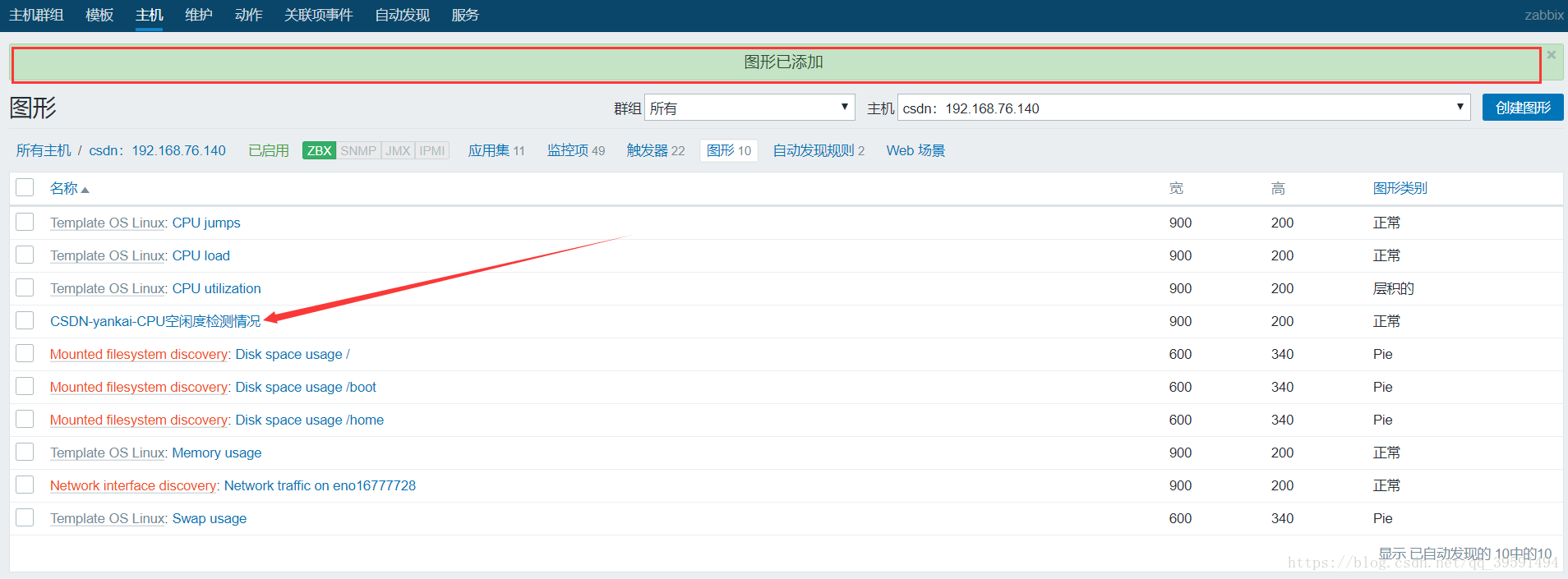Image resolution: width=1568 pixels, height=579 pixels.
Task: Open the 模板 menu
Action: coord(99,15)
